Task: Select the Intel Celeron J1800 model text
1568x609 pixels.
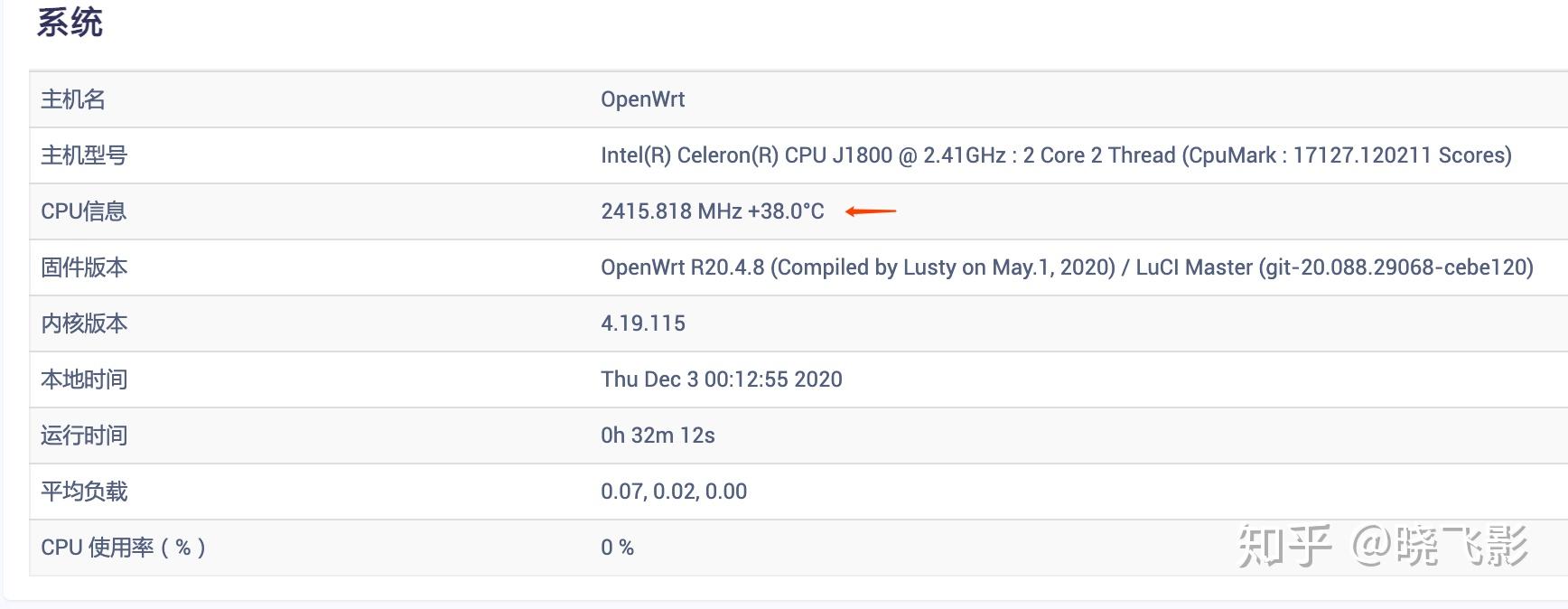Action: pos(1055,155)
